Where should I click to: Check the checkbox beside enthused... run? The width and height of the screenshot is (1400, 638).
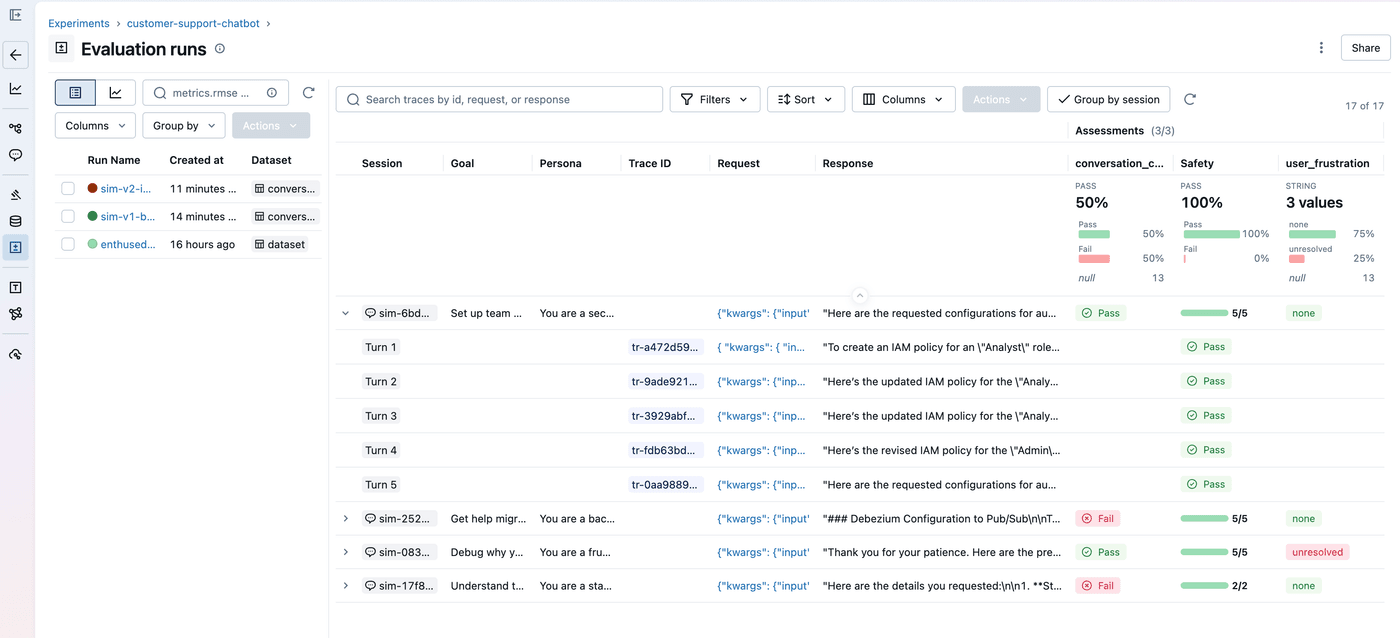point(67,243)
